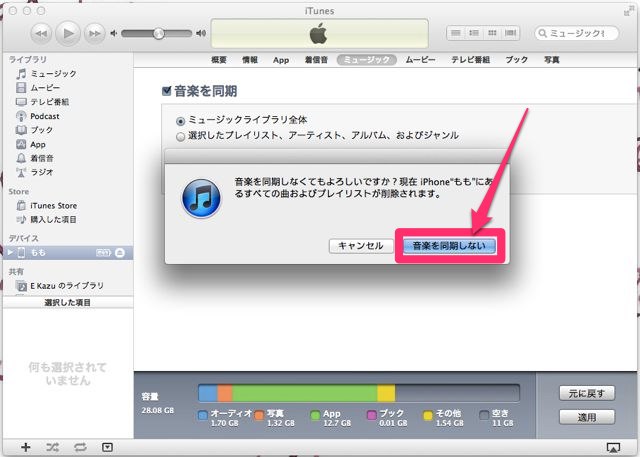Enter full screen with the arrows icon
The height and width of the screenshot is (457, 640).
point(628,11)
